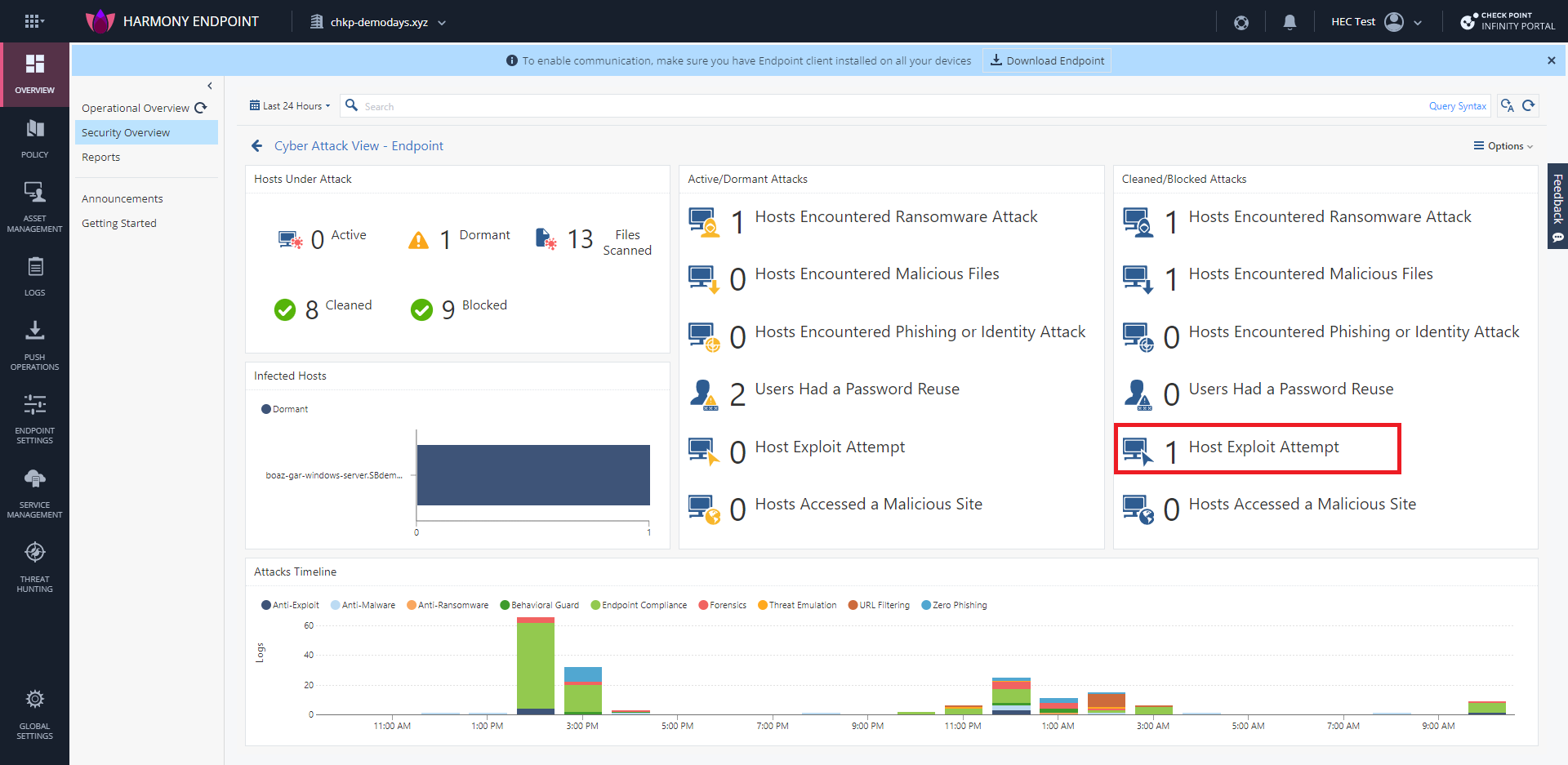Click the Dormant warning triangle icon

coord(418,240)
